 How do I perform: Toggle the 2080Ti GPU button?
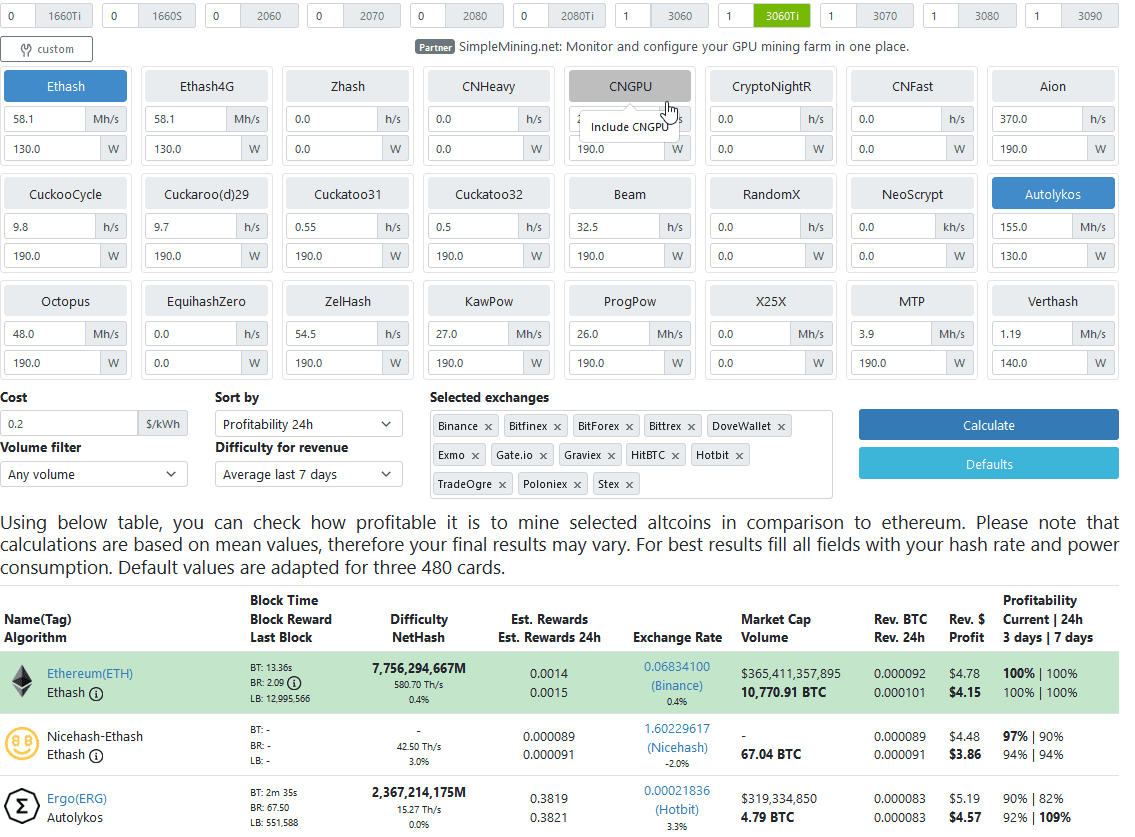click(577, 16)
